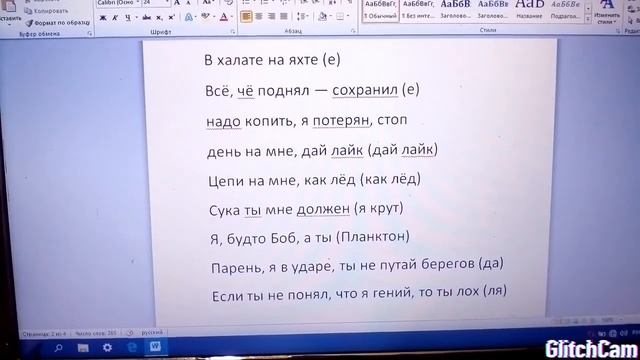Image resolution: width=640 pixels, height=360 pixels.
Task: Click the word "Планктон" in document
Action: click(x=373, y=237)
